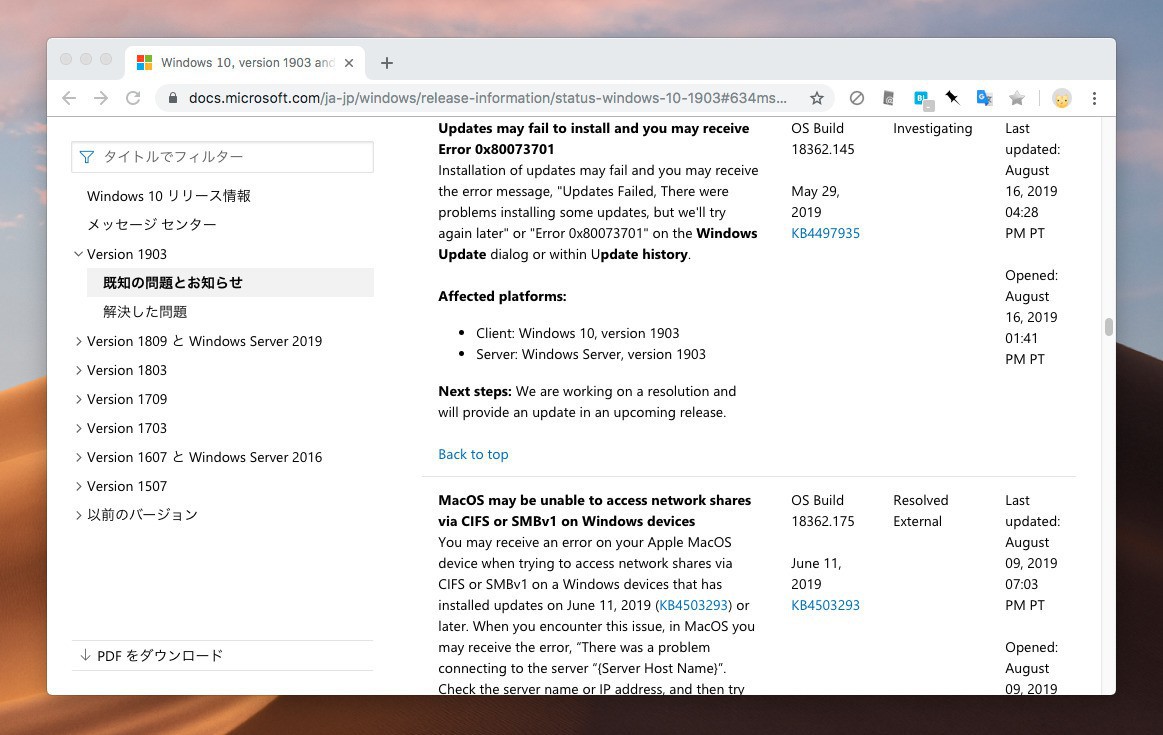1163x735 pixels.
Task: Bookmark this page with the star
Action: 817,98
